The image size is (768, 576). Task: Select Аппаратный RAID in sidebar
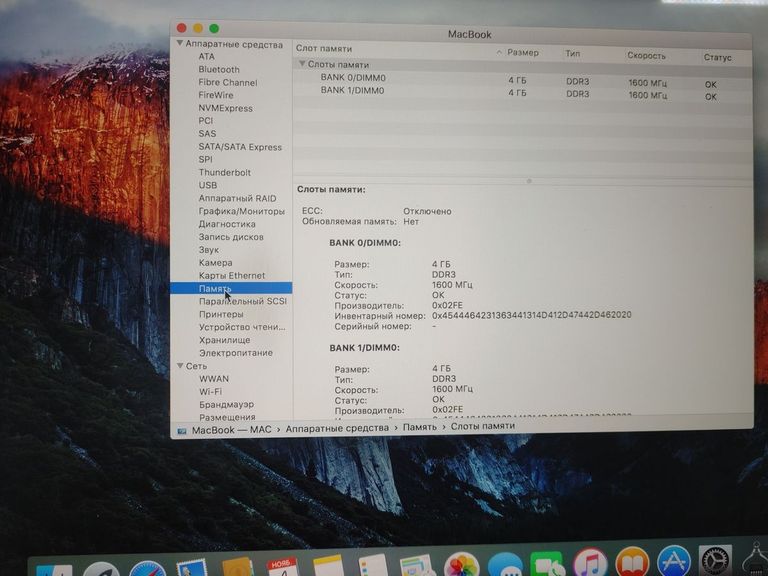coord(238,198)
